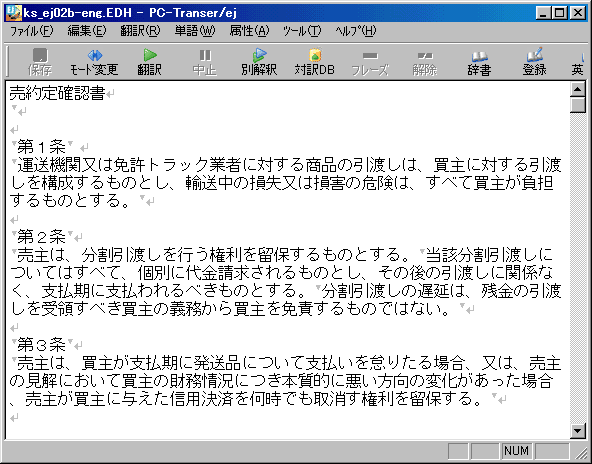Click the vertical scrollbar down arrow
The width and height of the screenshot is (592, 464).
coord(578,430)
